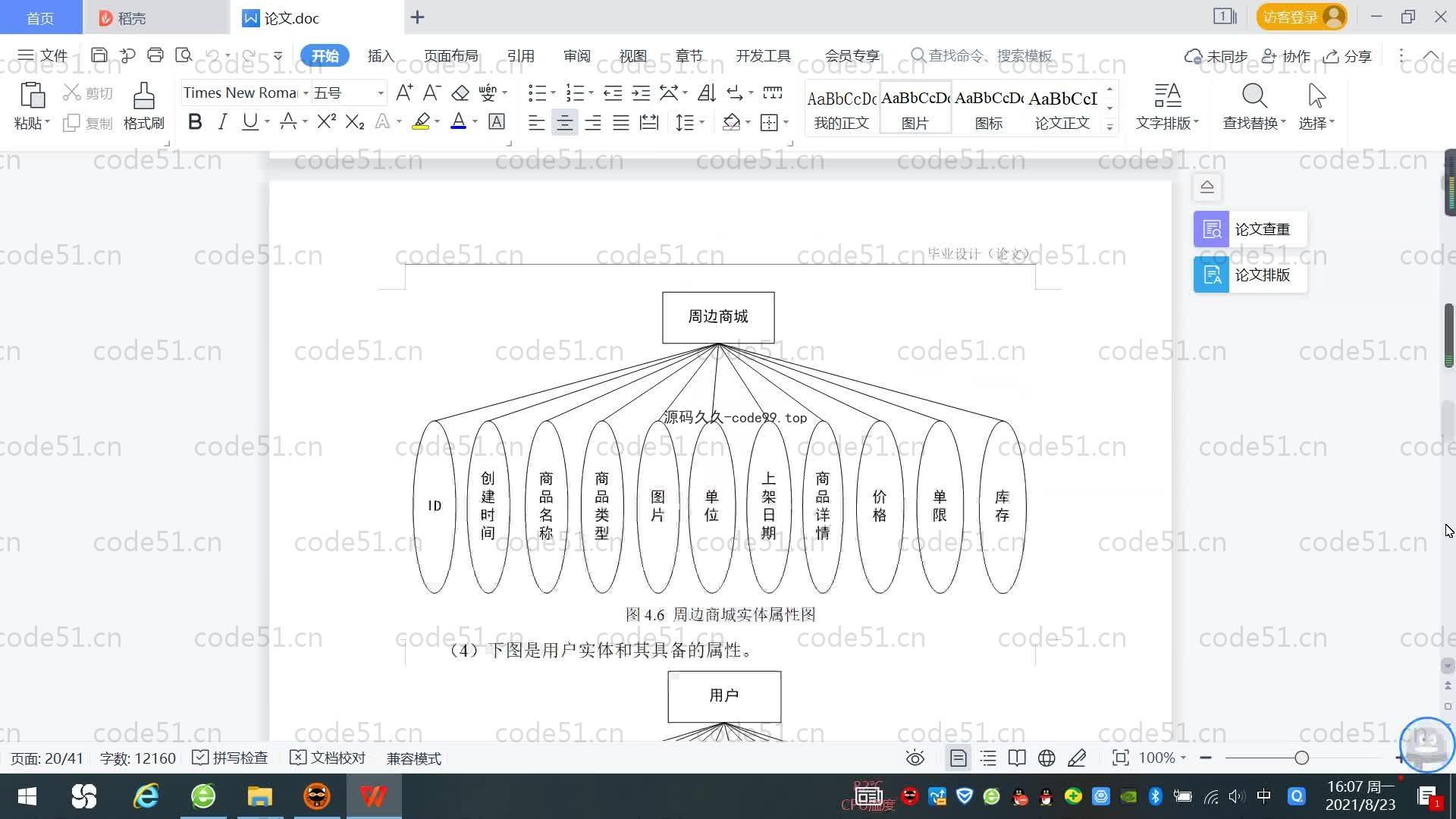Toggle document proofreading in status bar

click(328, 758)
